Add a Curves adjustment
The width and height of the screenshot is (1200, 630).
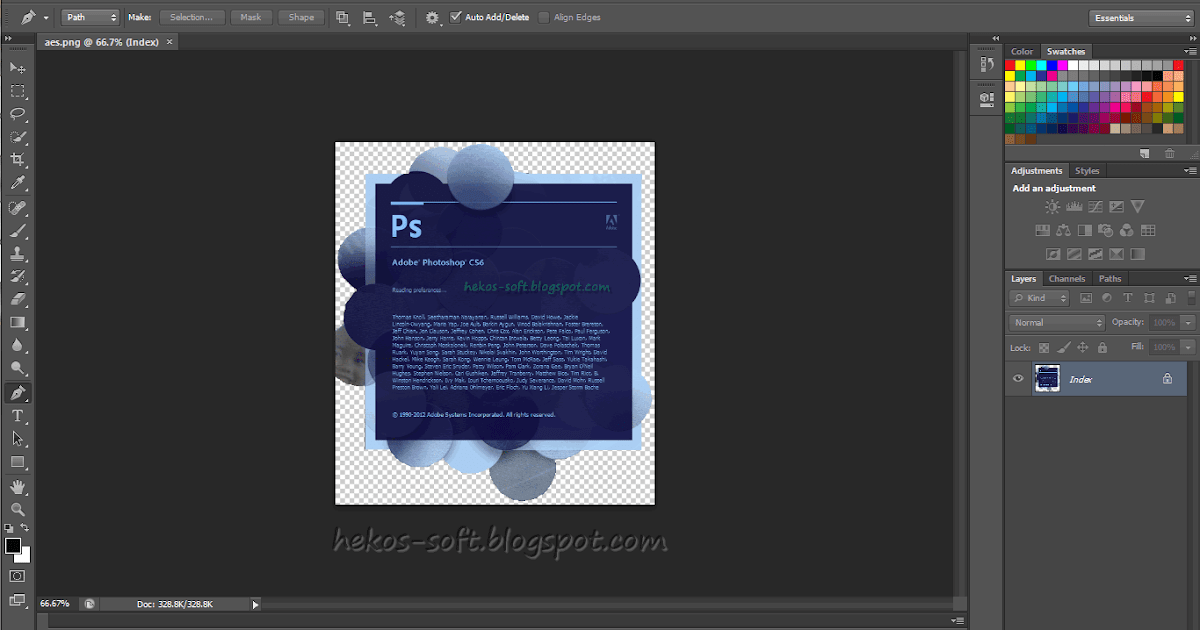[1095, 207]
